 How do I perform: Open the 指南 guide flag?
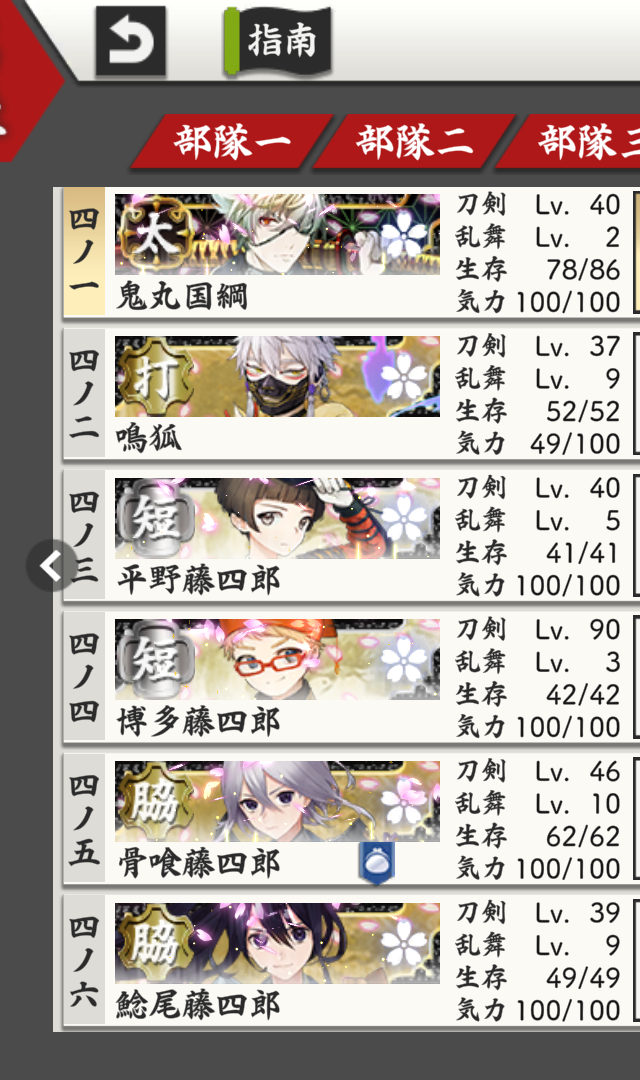278,40
